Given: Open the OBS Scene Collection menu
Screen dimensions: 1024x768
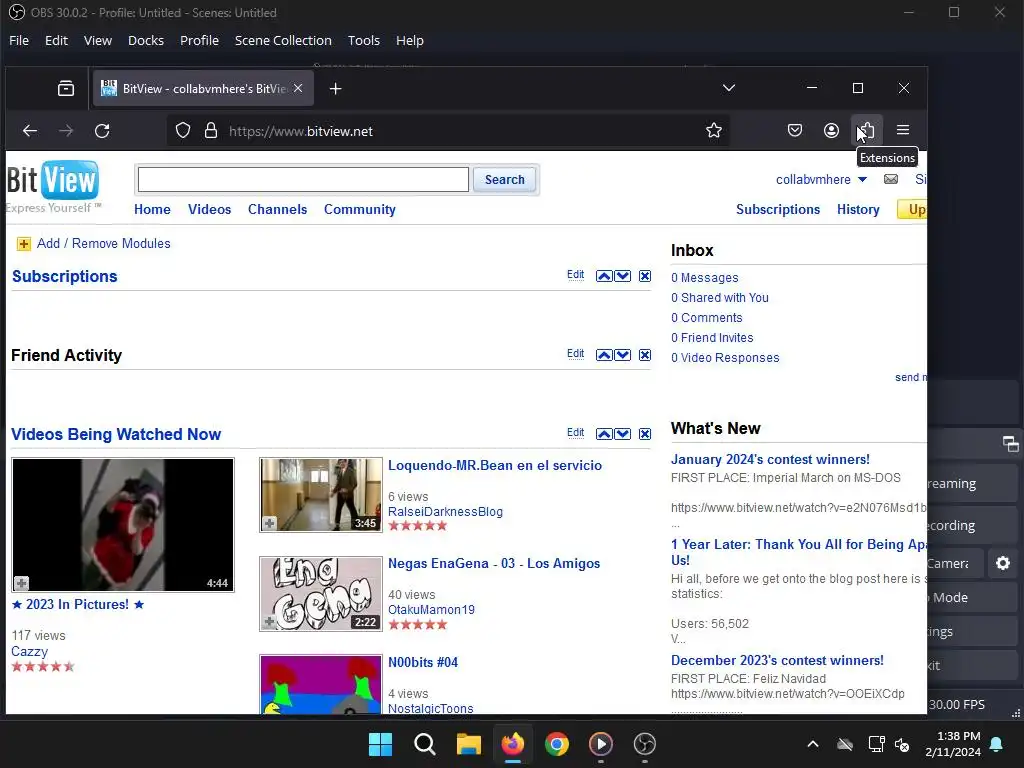Looking at the screenshot, I should pos(283,40).
